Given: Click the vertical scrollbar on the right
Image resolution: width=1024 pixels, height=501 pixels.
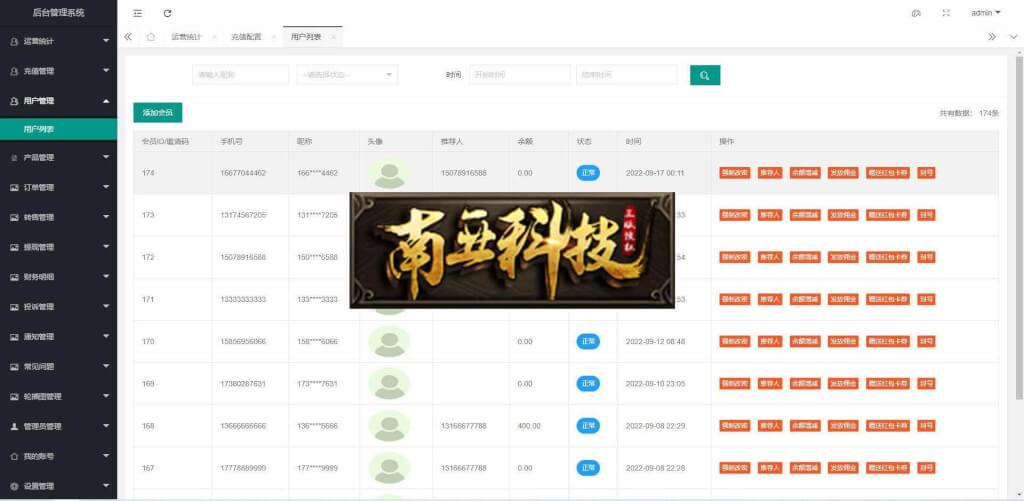Looking at the screenshot, I should point(1019,227).
